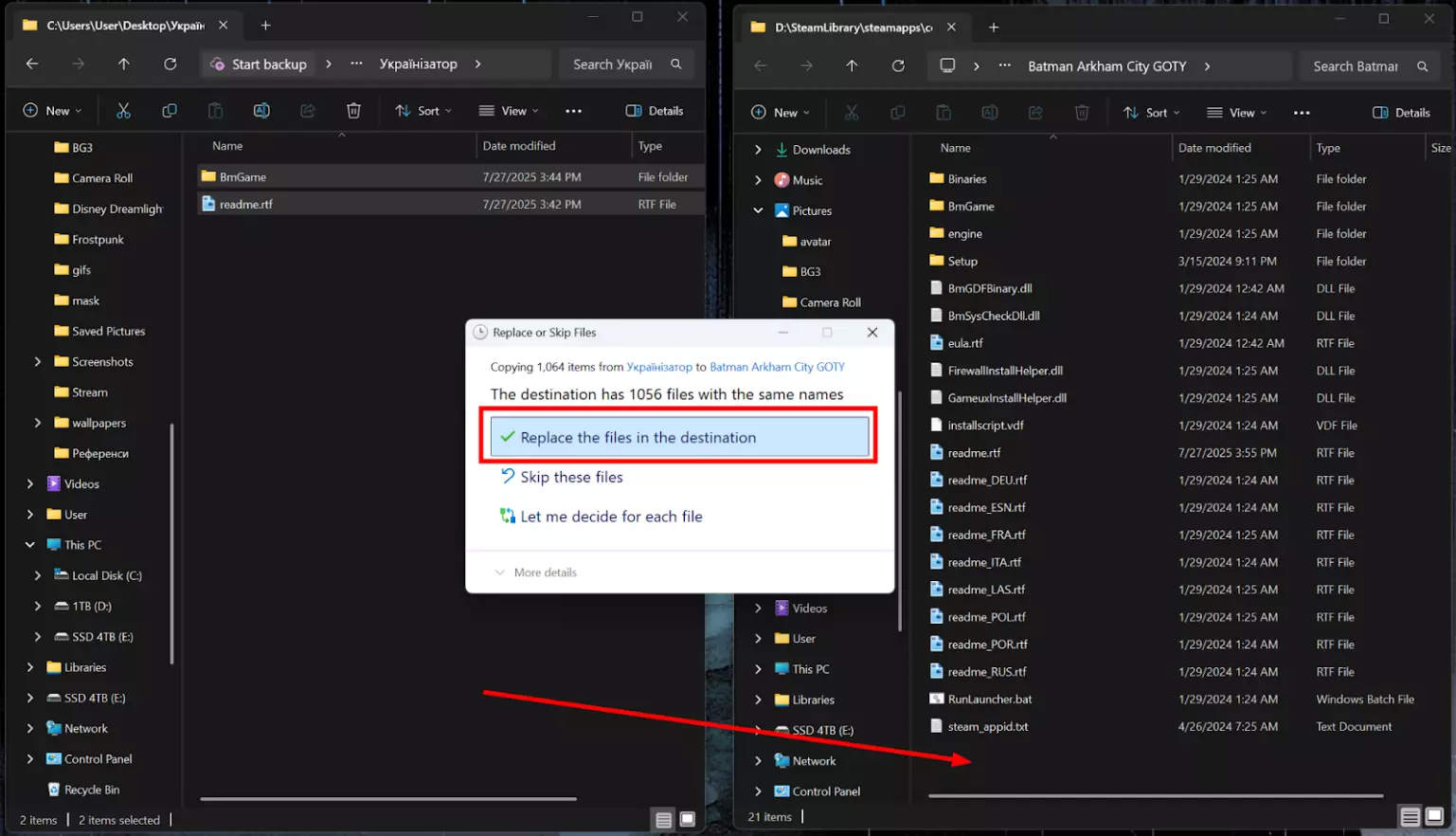Click the Copy icon in left toolbar
The width and height of the screenshot is (1456, 836).
[x=170, y=111]
